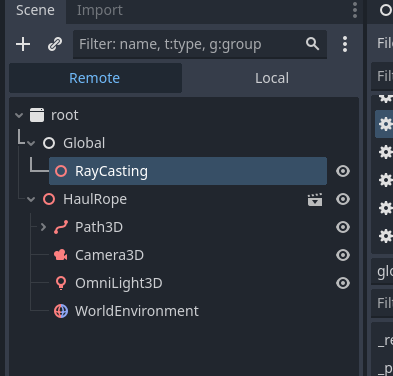Screen dimensions: 393x376
Task: Toggle OmniLight3D visibility eye
Action: click(x=343, y=283)
